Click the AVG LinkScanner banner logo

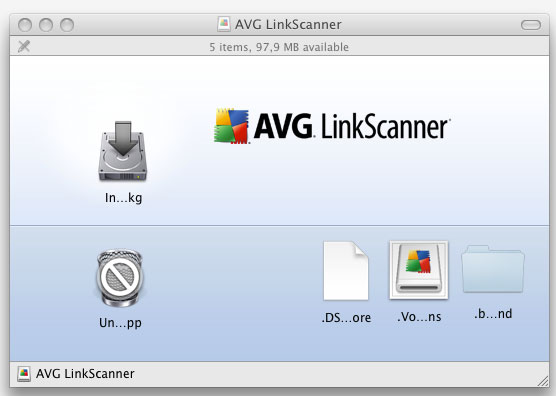pos(332,126)
